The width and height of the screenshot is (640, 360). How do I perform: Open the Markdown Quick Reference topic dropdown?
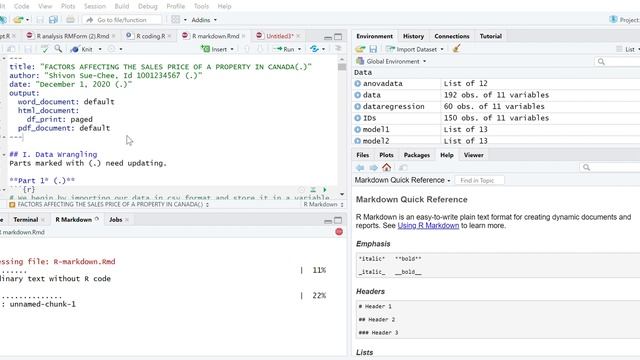[x=402, y=180]
